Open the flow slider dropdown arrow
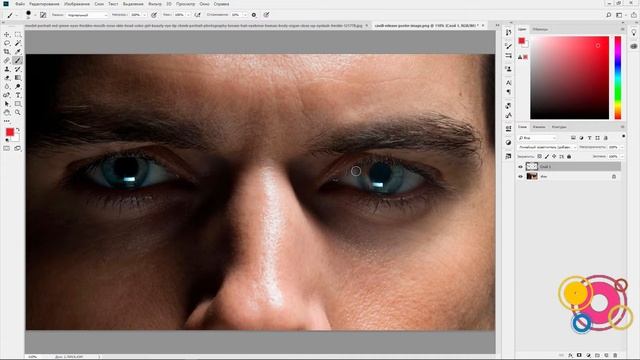640x360 pixels. pos(188,15)
